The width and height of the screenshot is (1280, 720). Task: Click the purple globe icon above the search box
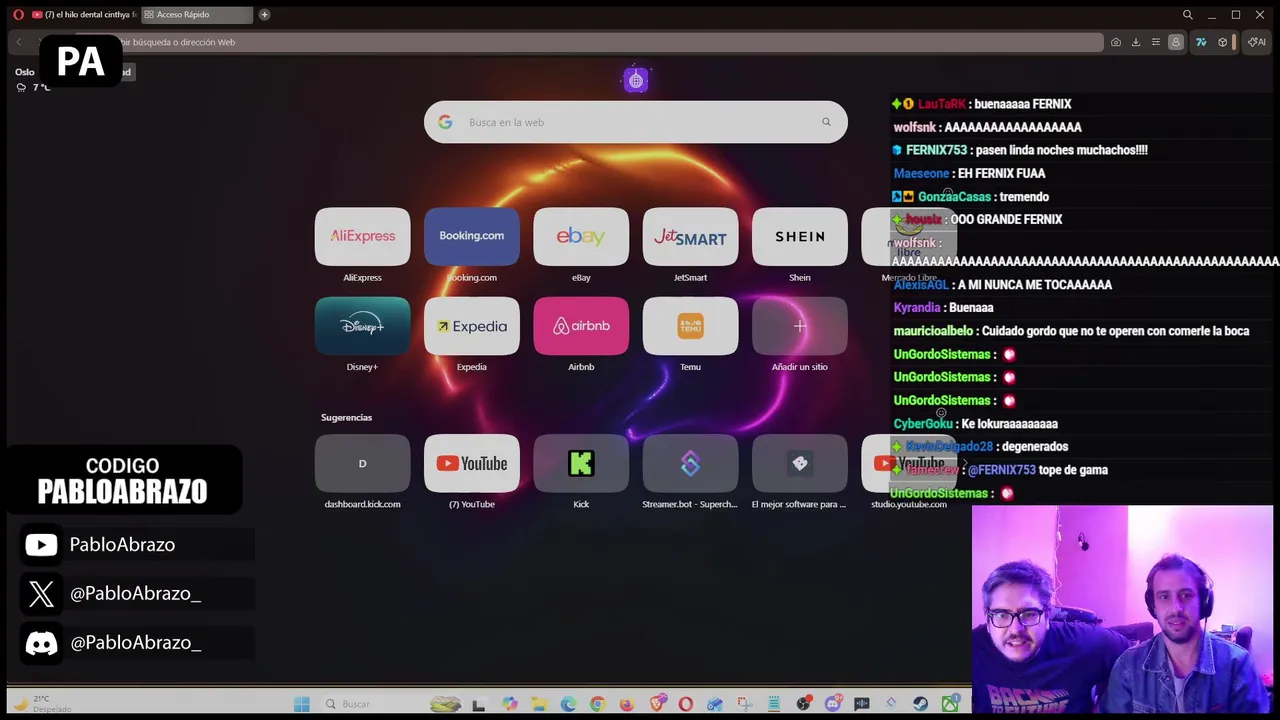(636, 81)
